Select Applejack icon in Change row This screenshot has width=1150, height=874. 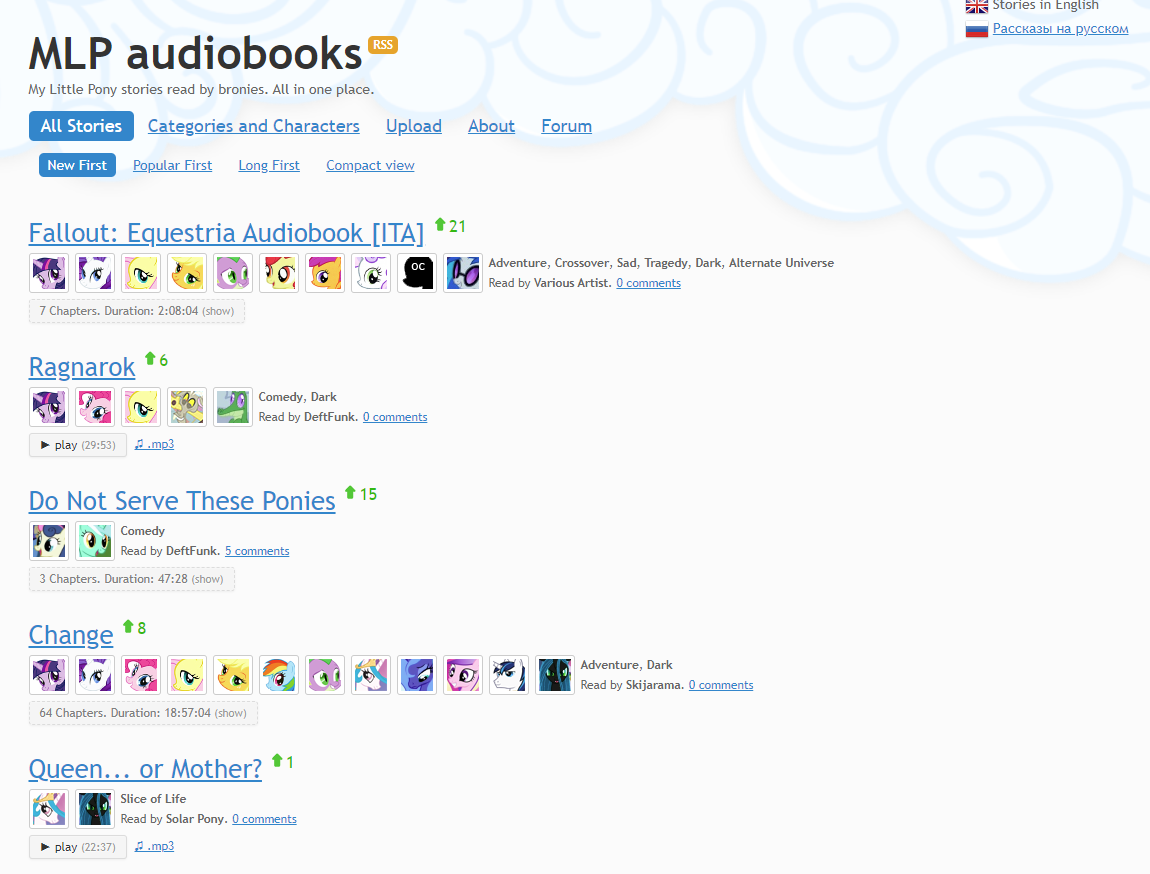tap(233, 675)
